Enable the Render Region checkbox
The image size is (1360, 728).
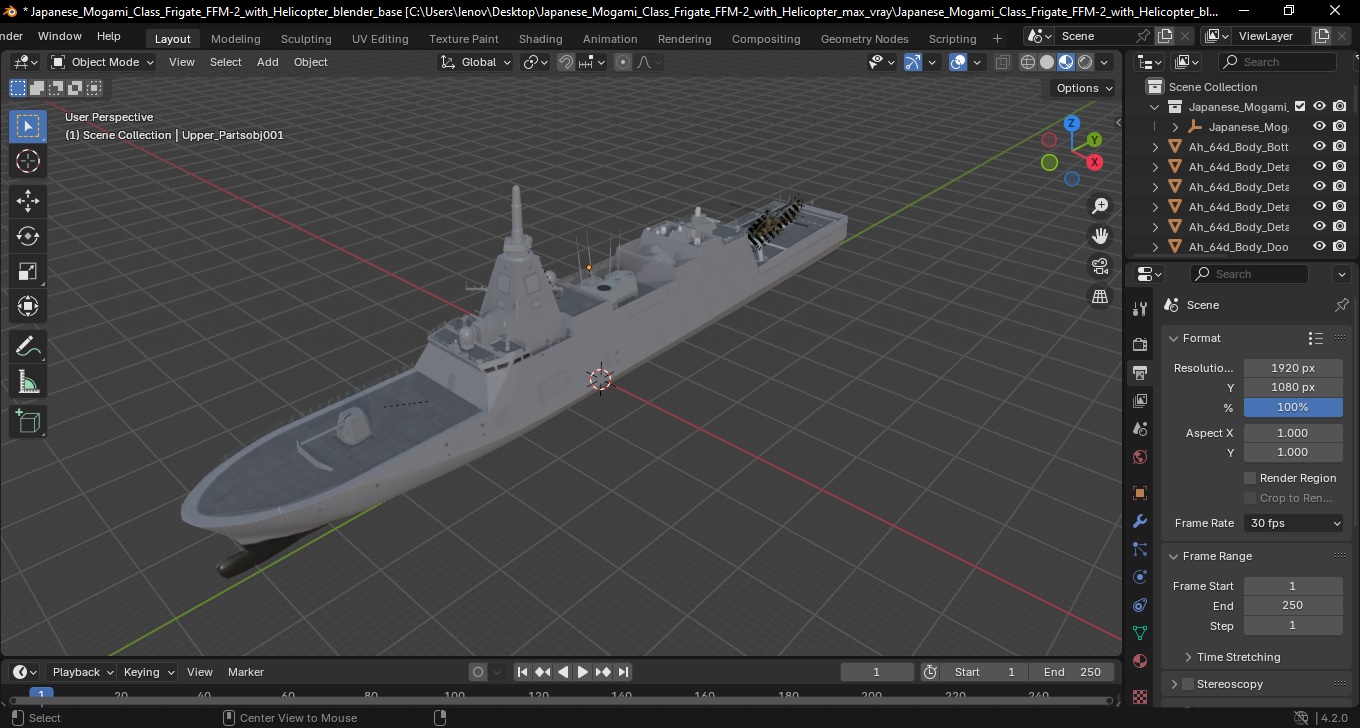[1250, 478]
